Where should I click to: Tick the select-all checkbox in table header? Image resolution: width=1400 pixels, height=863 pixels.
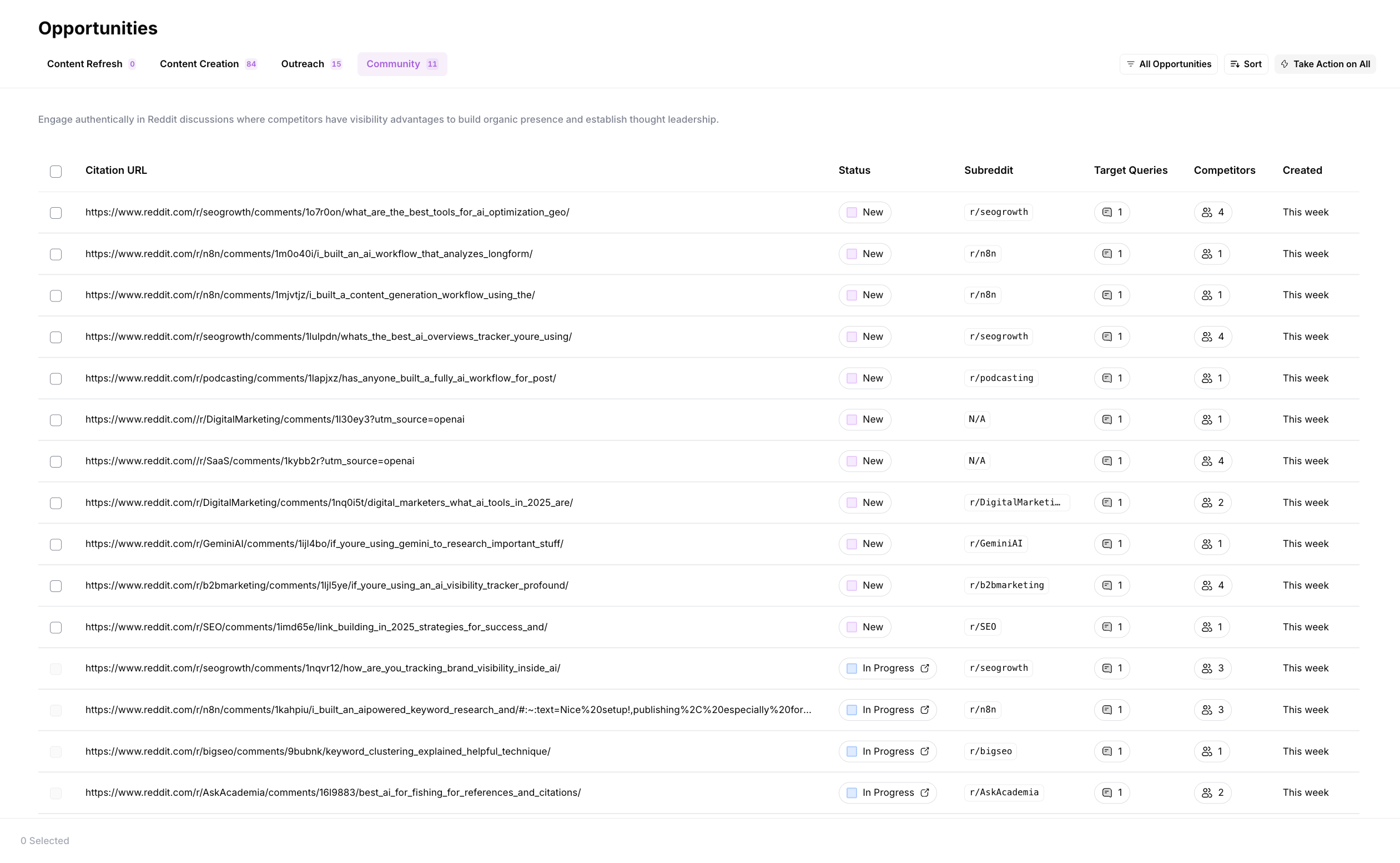(56, 171)
